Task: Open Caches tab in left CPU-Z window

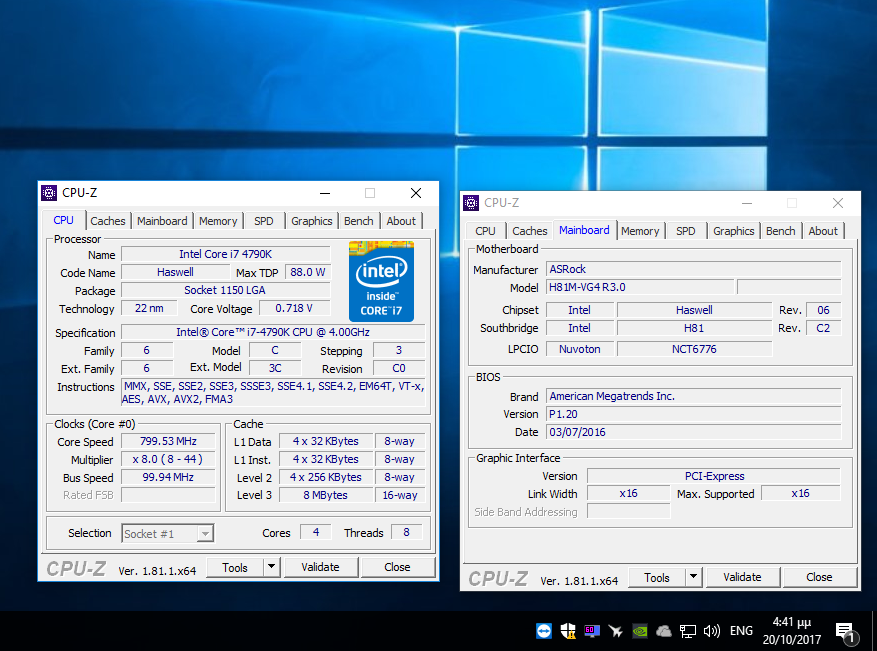Action: pos(107,221)
